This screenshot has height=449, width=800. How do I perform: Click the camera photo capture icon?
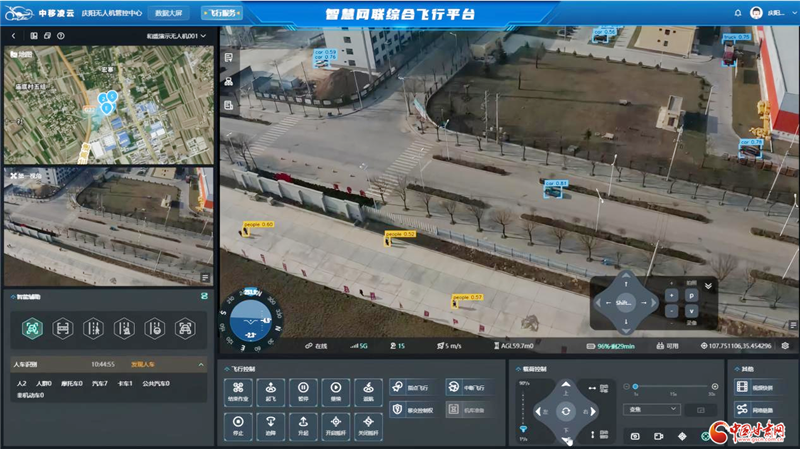click(635, 436)
